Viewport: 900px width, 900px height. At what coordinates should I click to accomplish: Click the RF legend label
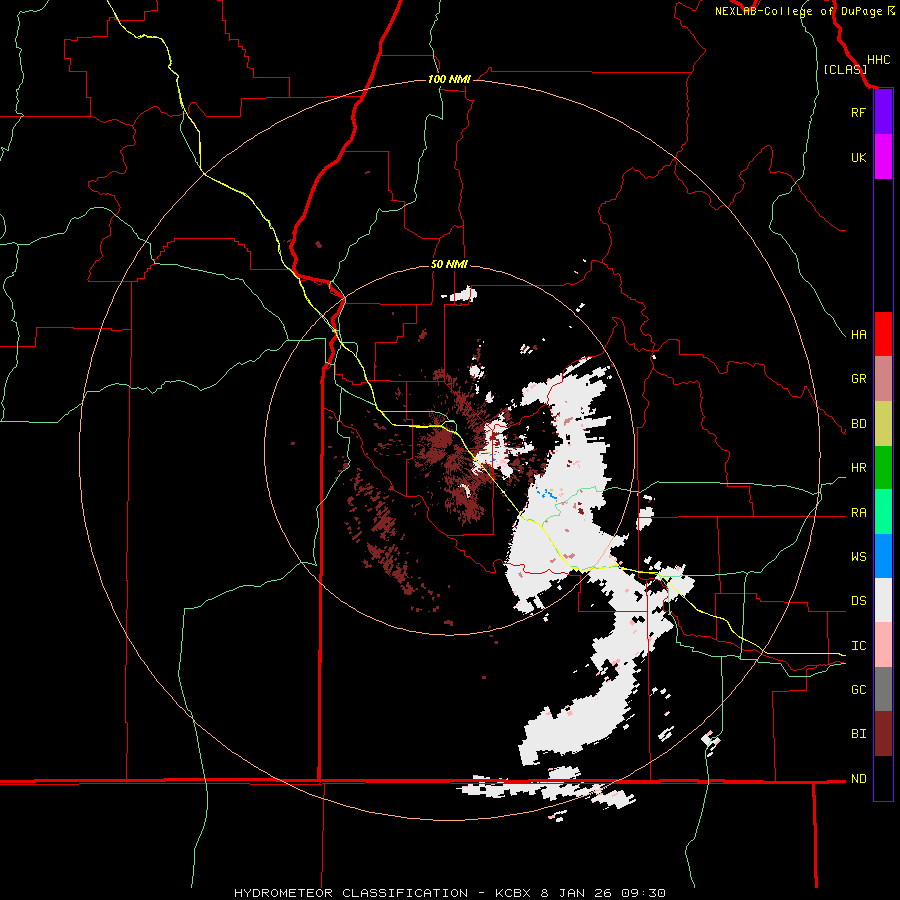858,112
